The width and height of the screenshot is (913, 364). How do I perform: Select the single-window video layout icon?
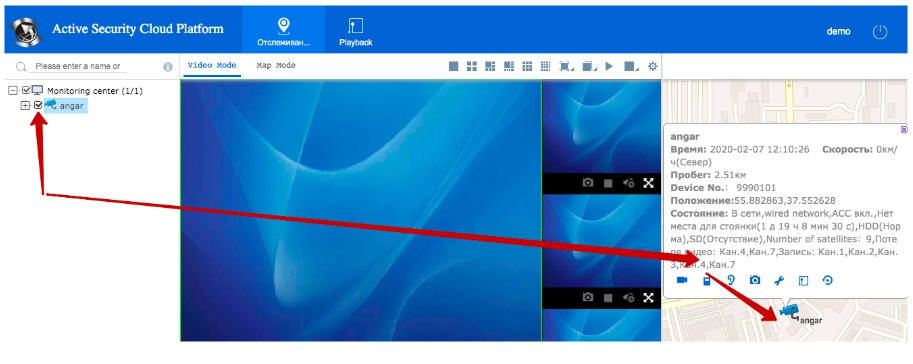coord(454,66)
